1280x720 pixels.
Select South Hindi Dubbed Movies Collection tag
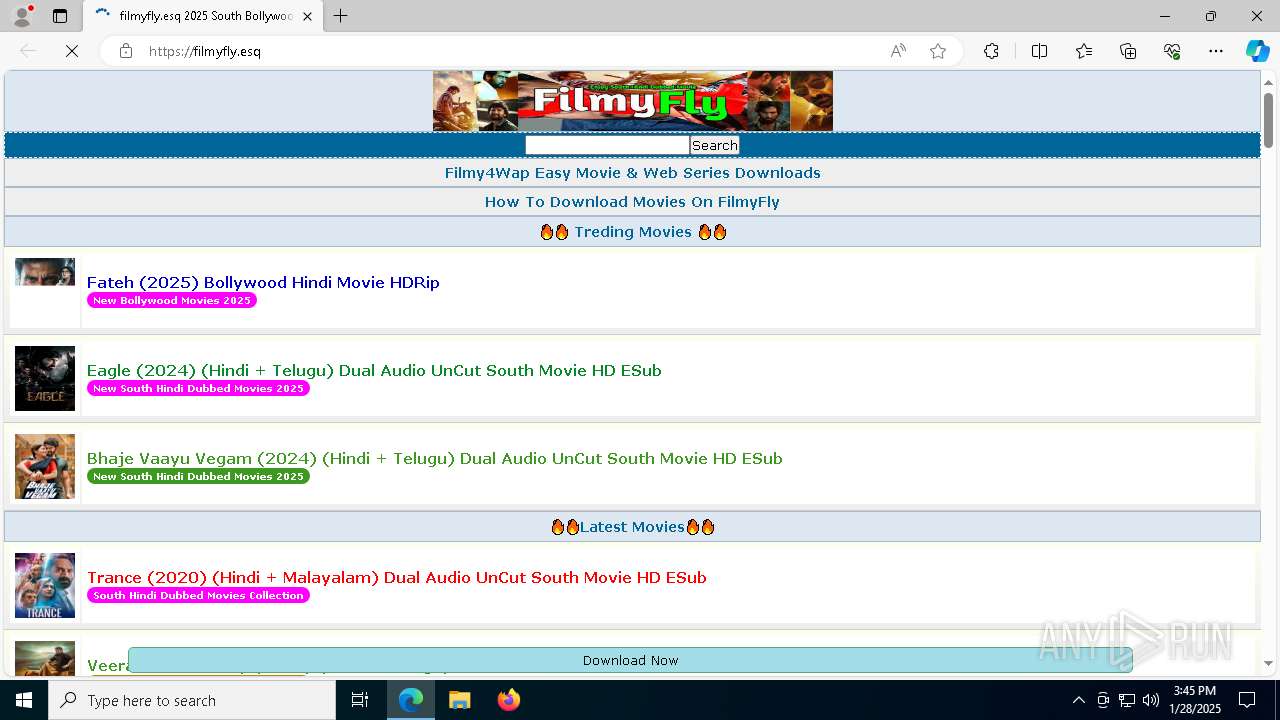(x=198, y=596)
